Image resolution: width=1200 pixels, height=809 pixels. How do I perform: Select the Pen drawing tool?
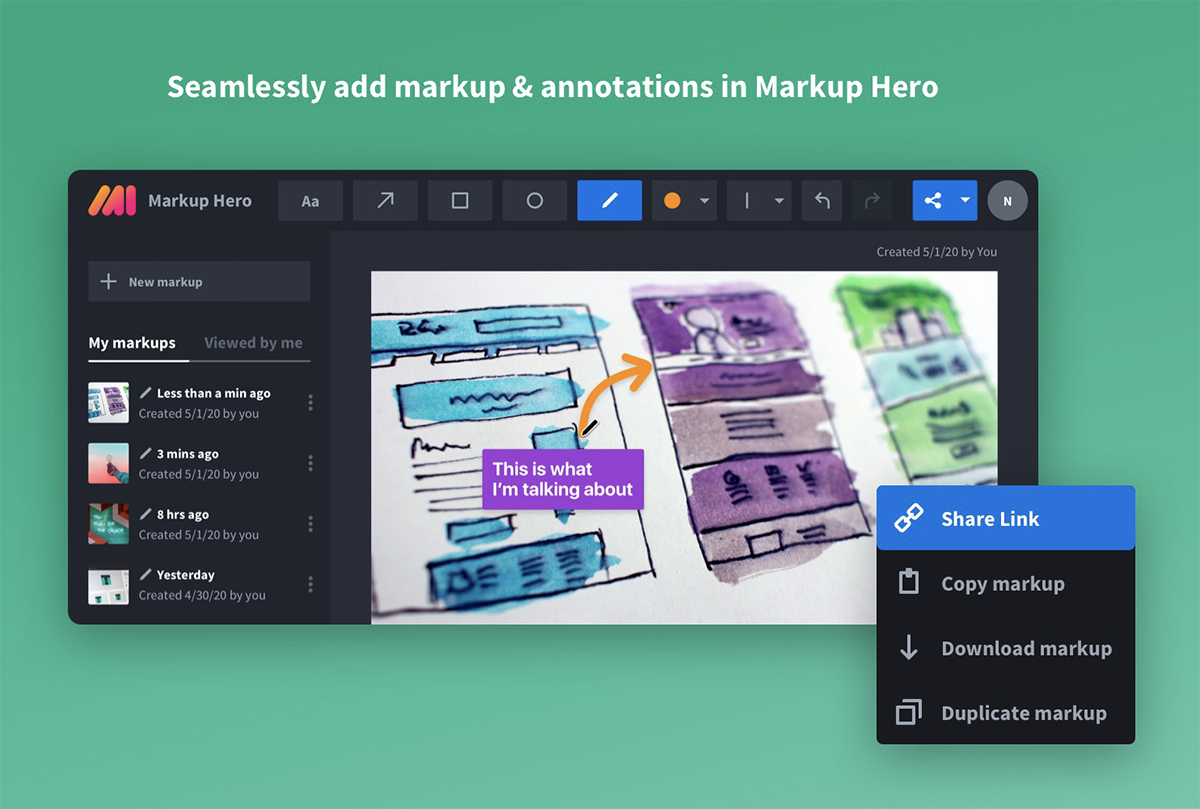[609, 200]
